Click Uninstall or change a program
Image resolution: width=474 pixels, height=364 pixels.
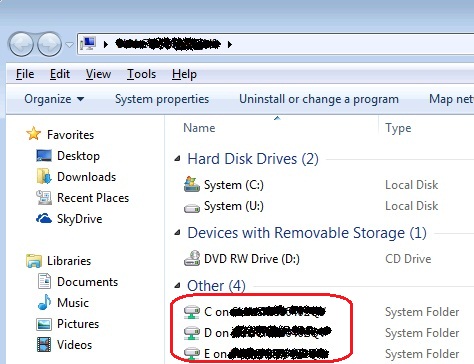click(x=319, y=99)
